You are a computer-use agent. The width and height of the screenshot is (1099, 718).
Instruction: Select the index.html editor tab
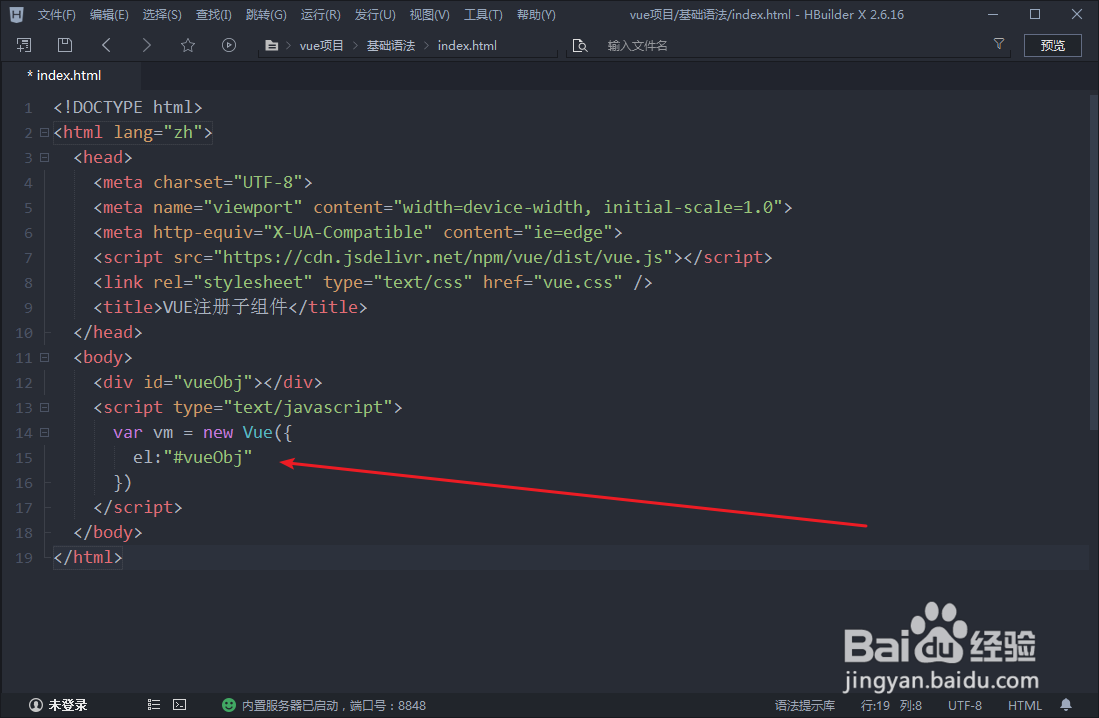pyautogui.click(x=69, y=75)
